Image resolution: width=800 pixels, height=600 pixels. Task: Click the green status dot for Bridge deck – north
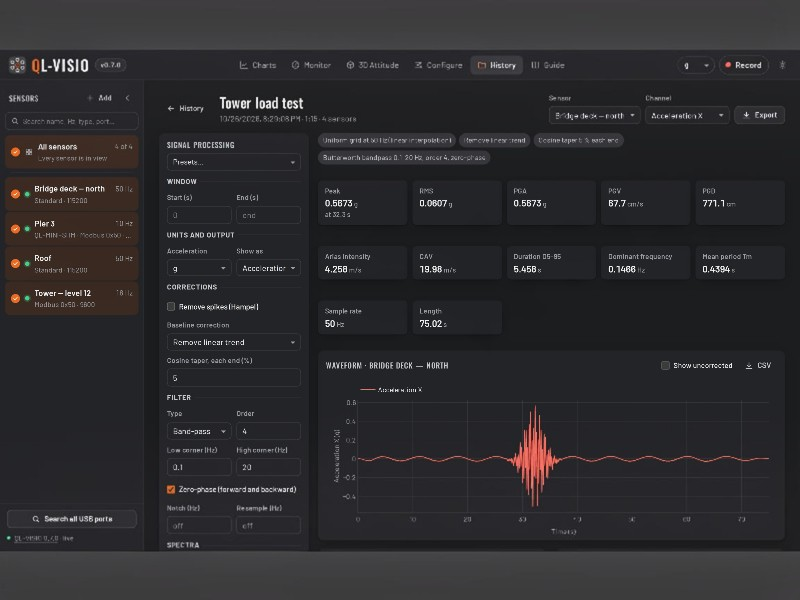[x=27, y=194]
